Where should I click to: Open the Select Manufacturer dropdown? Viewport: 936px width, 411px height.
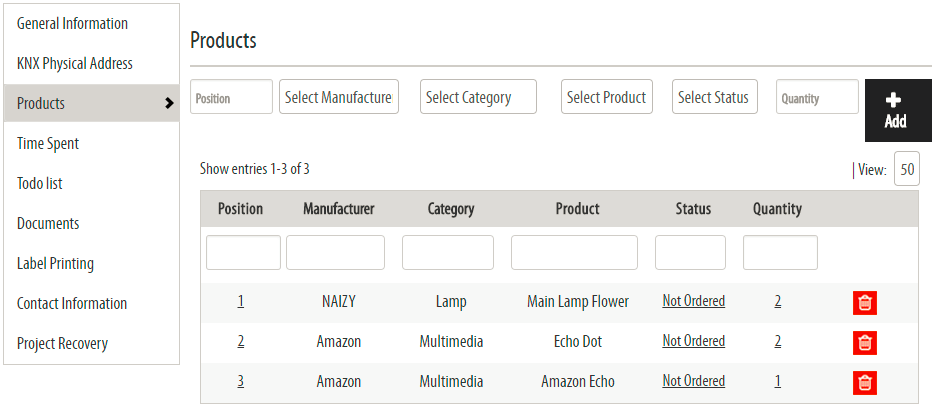(x=339, y=97)
